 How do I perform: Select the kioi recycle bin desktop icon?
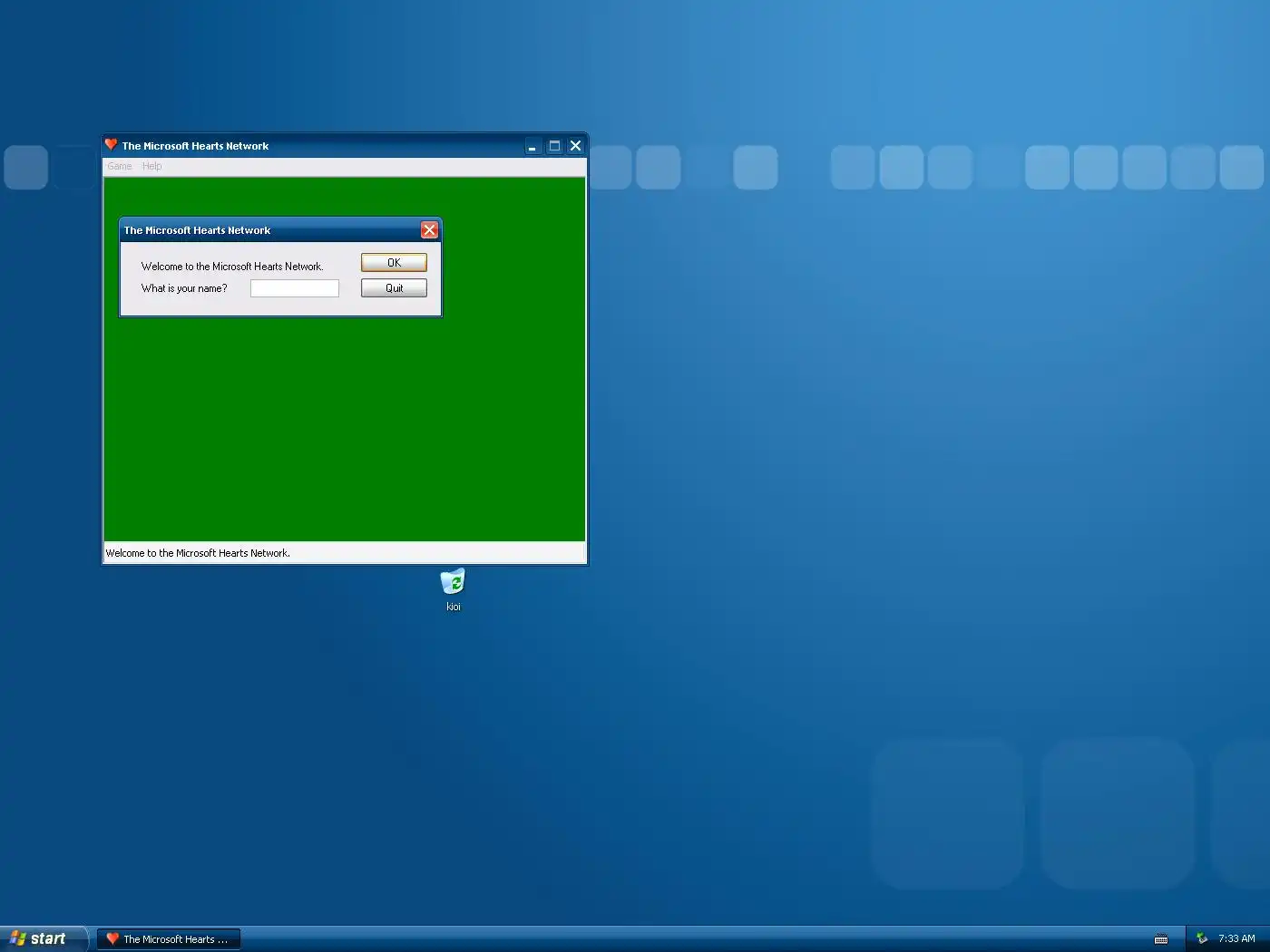(x=453, y=589)
